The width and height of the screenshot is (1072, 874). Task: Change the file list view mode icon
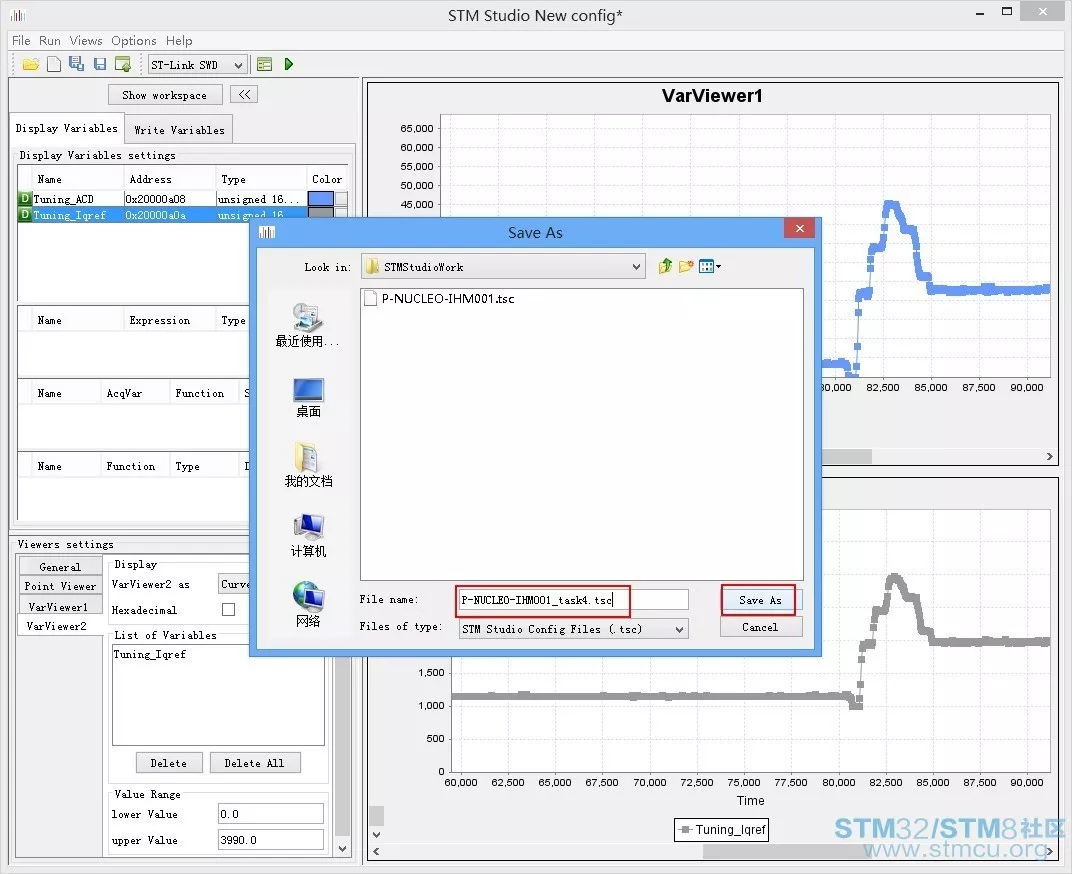pos(709,266)
